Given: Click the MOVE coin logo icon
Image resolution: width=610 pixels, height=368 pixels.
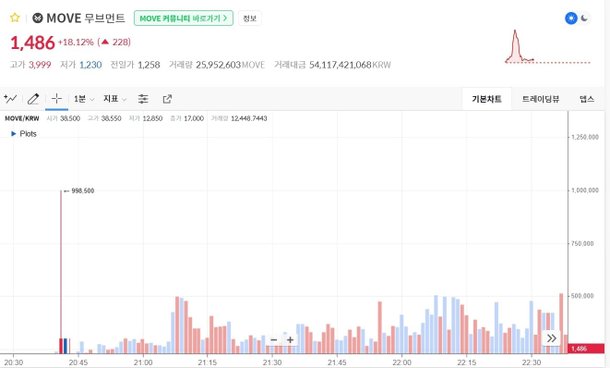Looking at the screenshot, I should coord(37,18).
